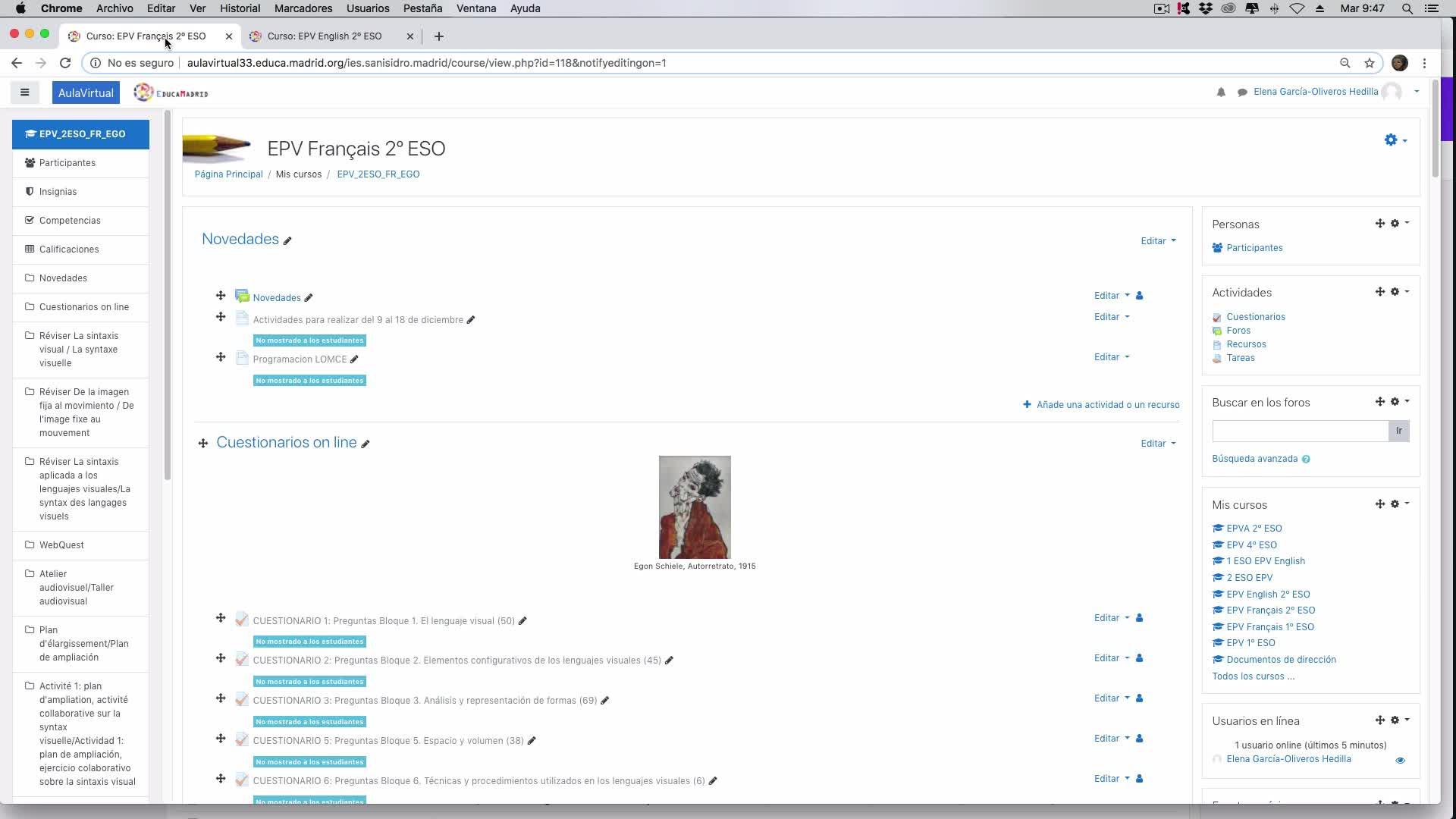The width and height of the screenshot is (1456, 819).
Task: Click role assignment icon for CUESTIONARIO 1
Action: point(1140,618)
